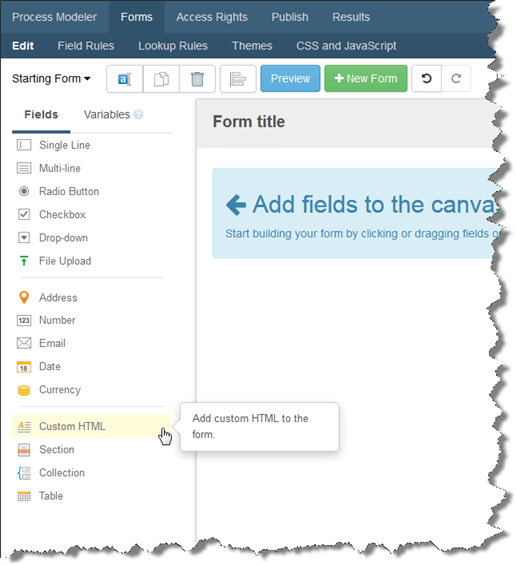This screenshot has width=516, height=565.
Task: Click the undo arrow icon
Action: click(x=427, y=79)
